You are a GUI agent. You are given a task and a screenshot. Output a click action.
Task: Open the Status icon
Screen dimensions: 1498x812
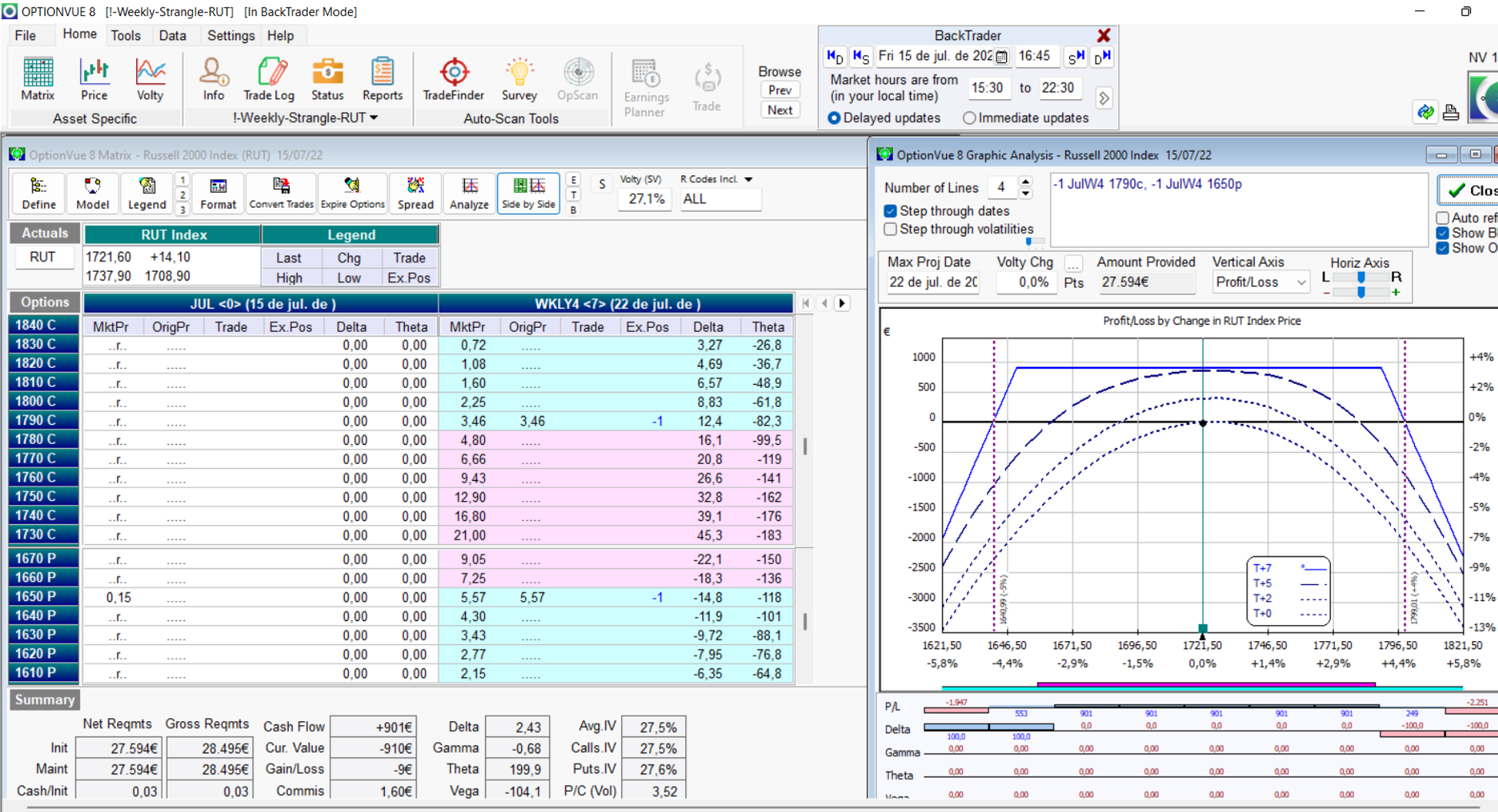click(x=327, y=79)
